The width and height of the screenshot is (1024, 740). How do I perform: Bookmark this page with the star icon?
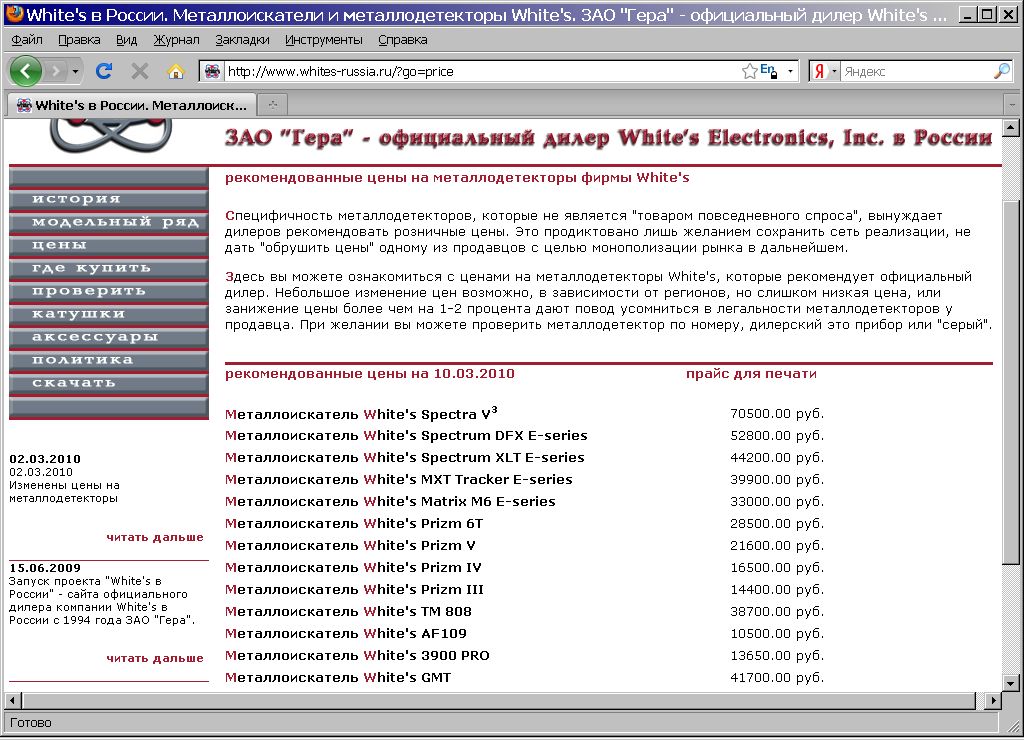pyautogui.click(x=749, y=71)
